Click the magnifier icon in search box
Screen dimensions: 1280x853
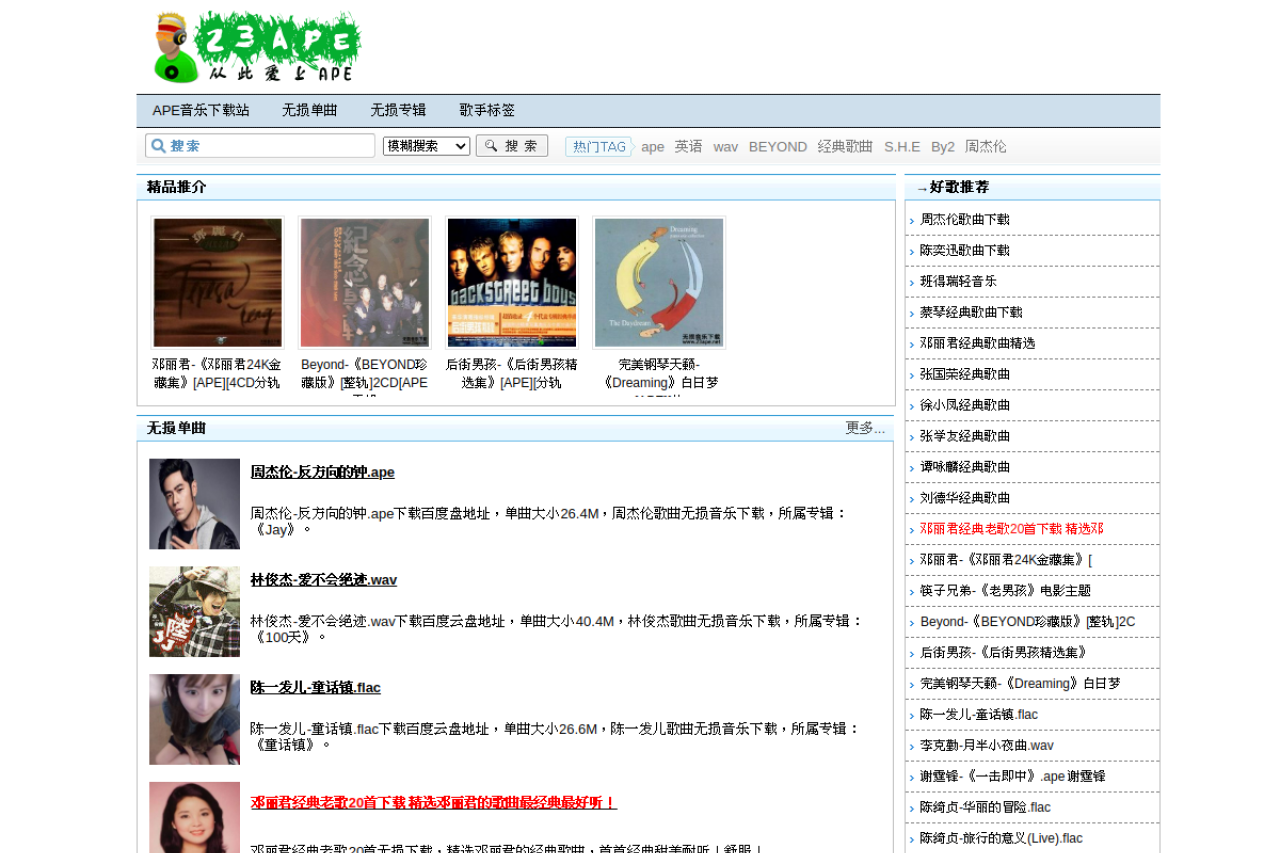pyautogui.click(x=158, y=146)
